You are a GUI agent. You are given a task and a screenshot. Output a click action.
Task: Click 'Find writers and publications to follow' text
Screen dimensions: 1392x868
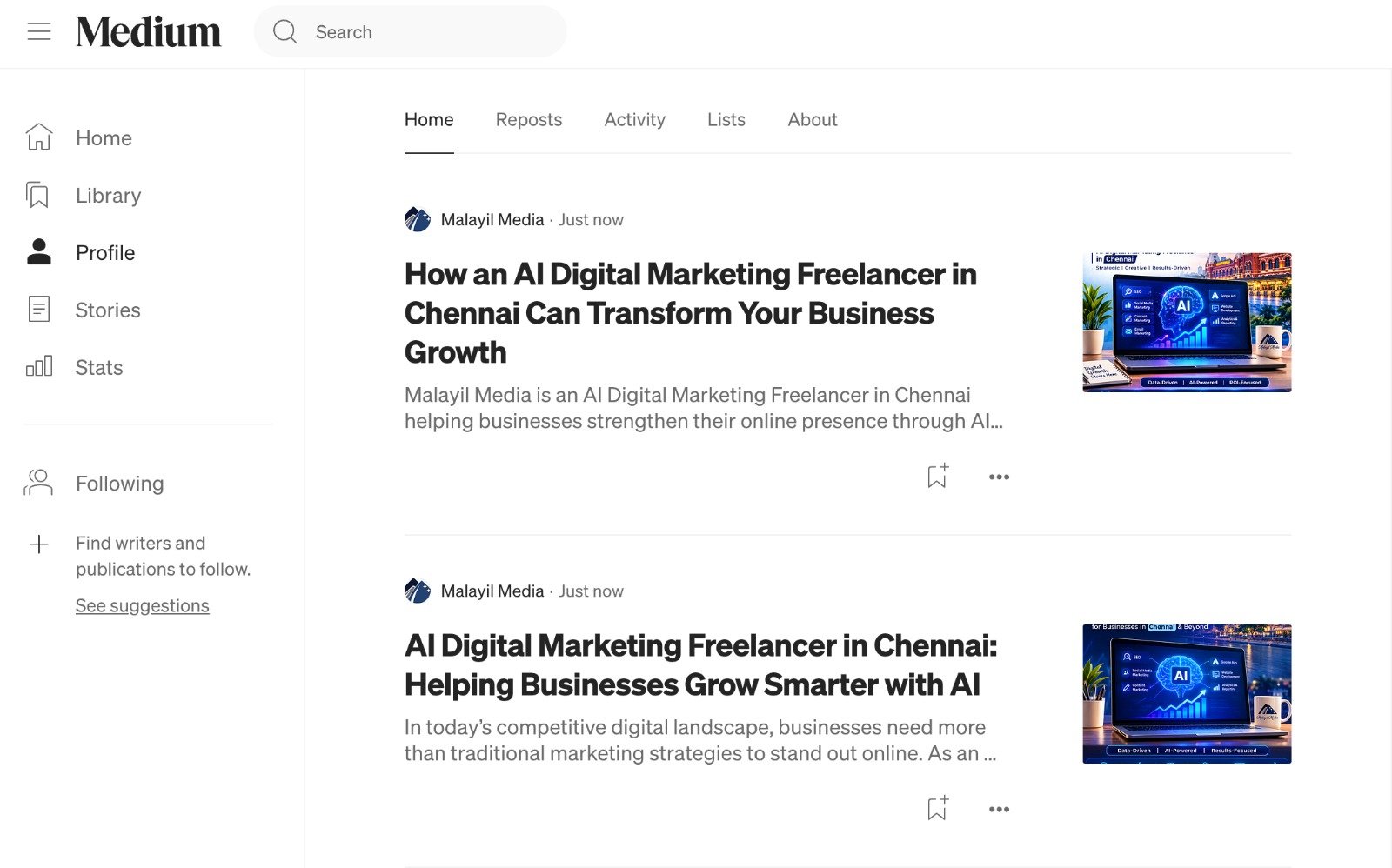tap(163, 556)
